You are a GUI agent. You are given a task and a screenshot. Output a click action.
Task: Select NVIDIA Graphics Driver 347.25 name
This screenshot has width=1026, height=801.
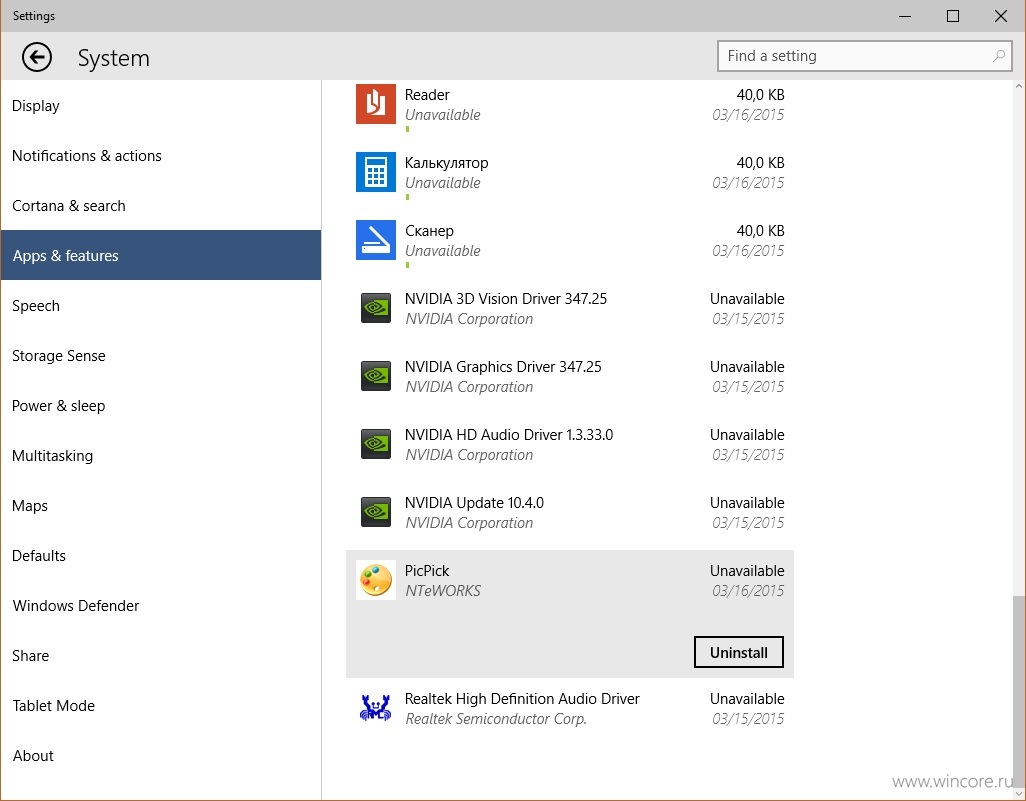pyautogui.click(x=503, y=367)
